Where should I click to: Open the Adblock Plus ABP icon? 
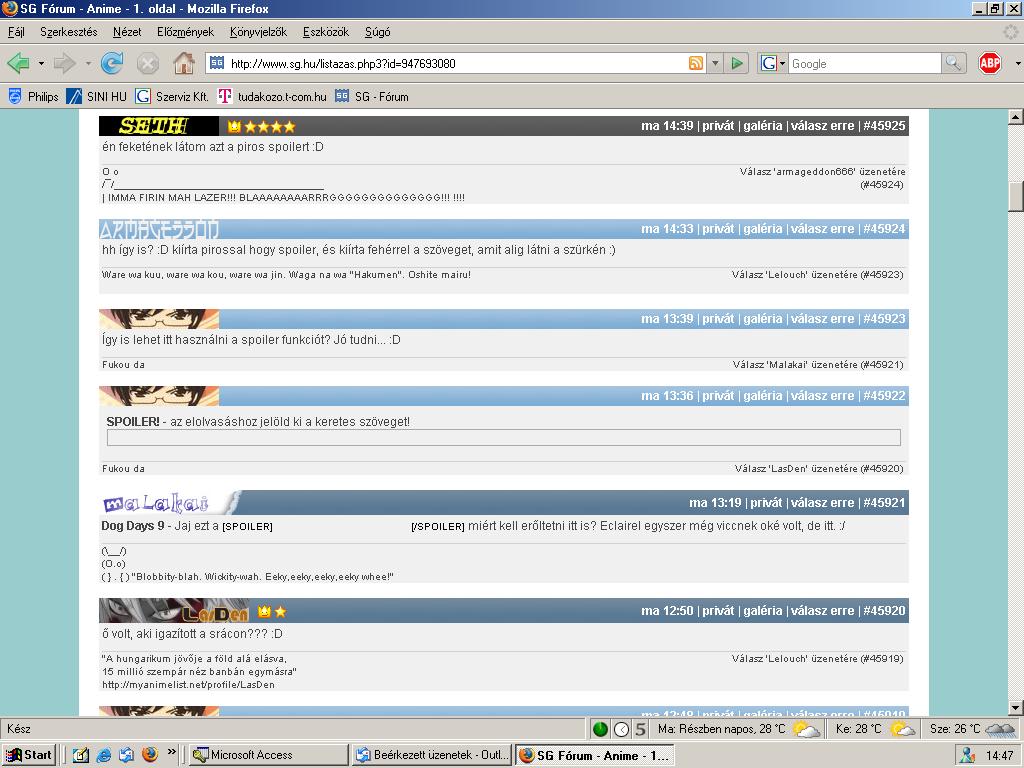(990, 63)
